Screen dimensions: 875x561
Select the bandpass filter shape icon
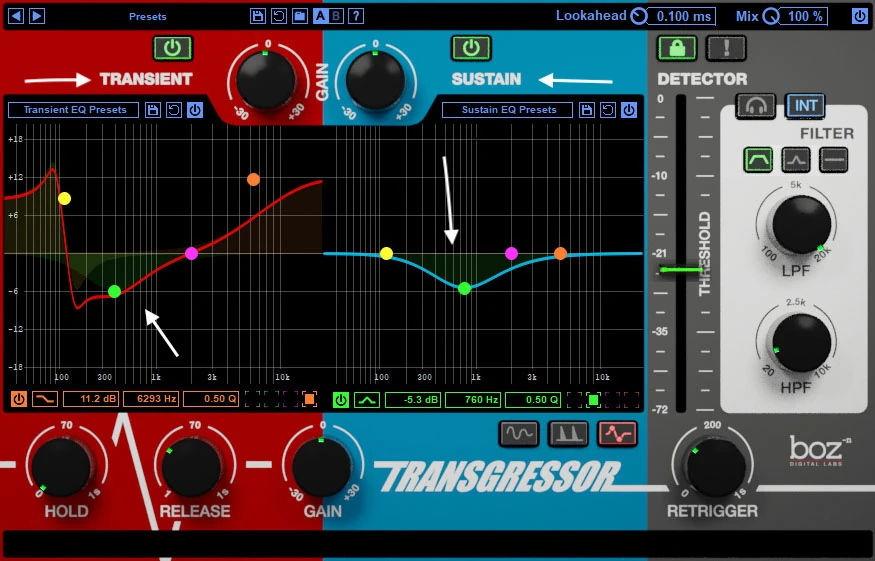758,160
